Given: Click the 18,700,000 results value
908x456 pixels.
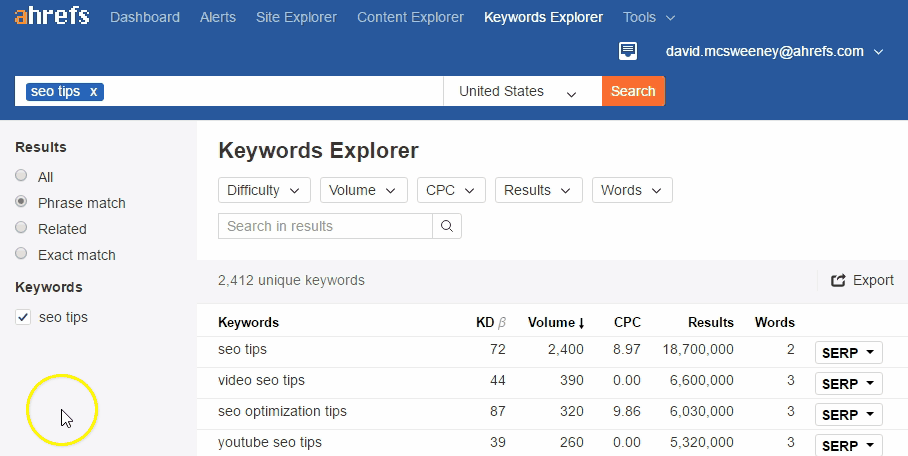Looking at the screenshot, I should pyautogui.click(x=698, y=349).
